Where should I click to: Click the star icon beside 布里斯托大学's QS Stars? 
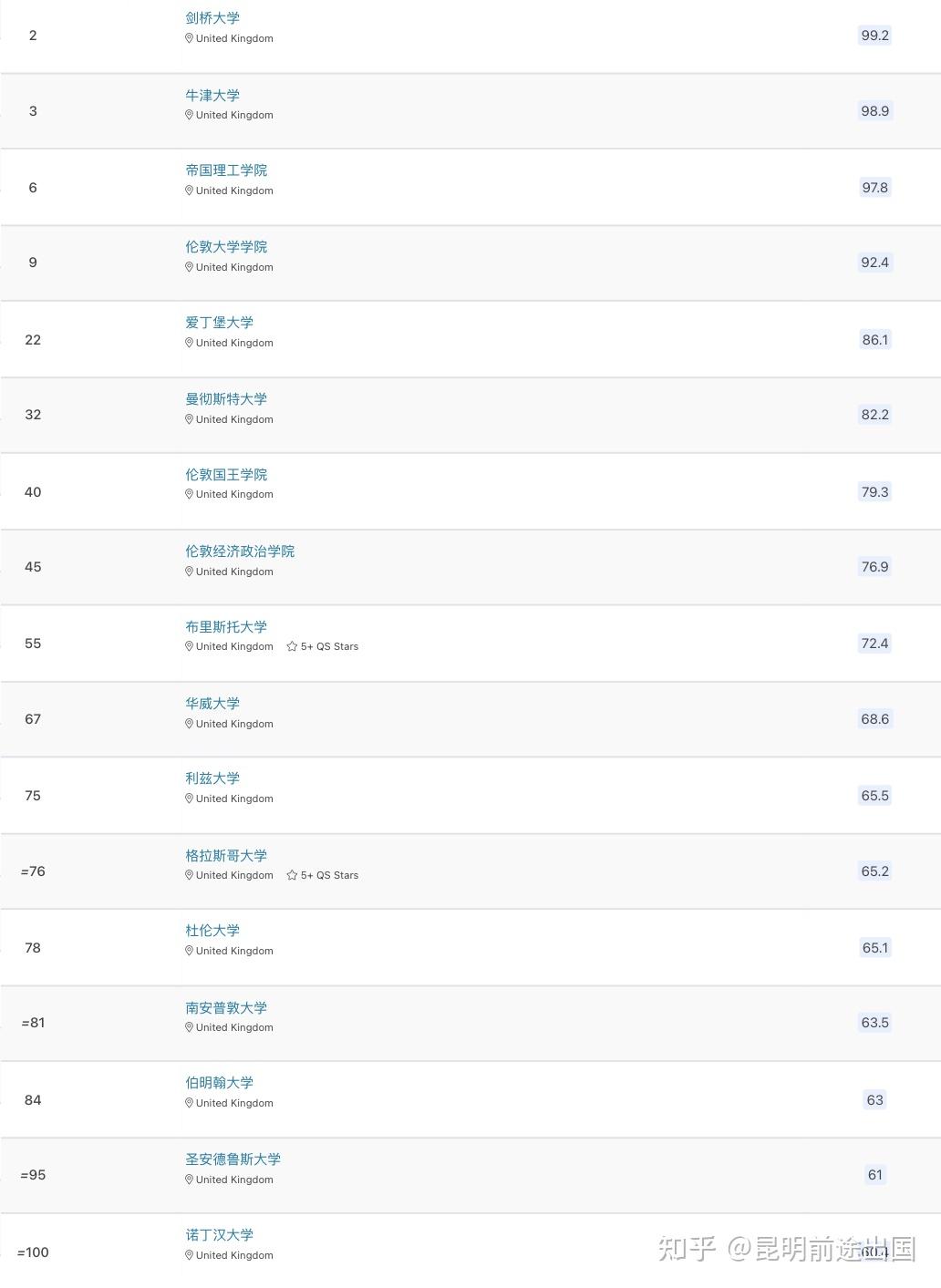[292, 646]
